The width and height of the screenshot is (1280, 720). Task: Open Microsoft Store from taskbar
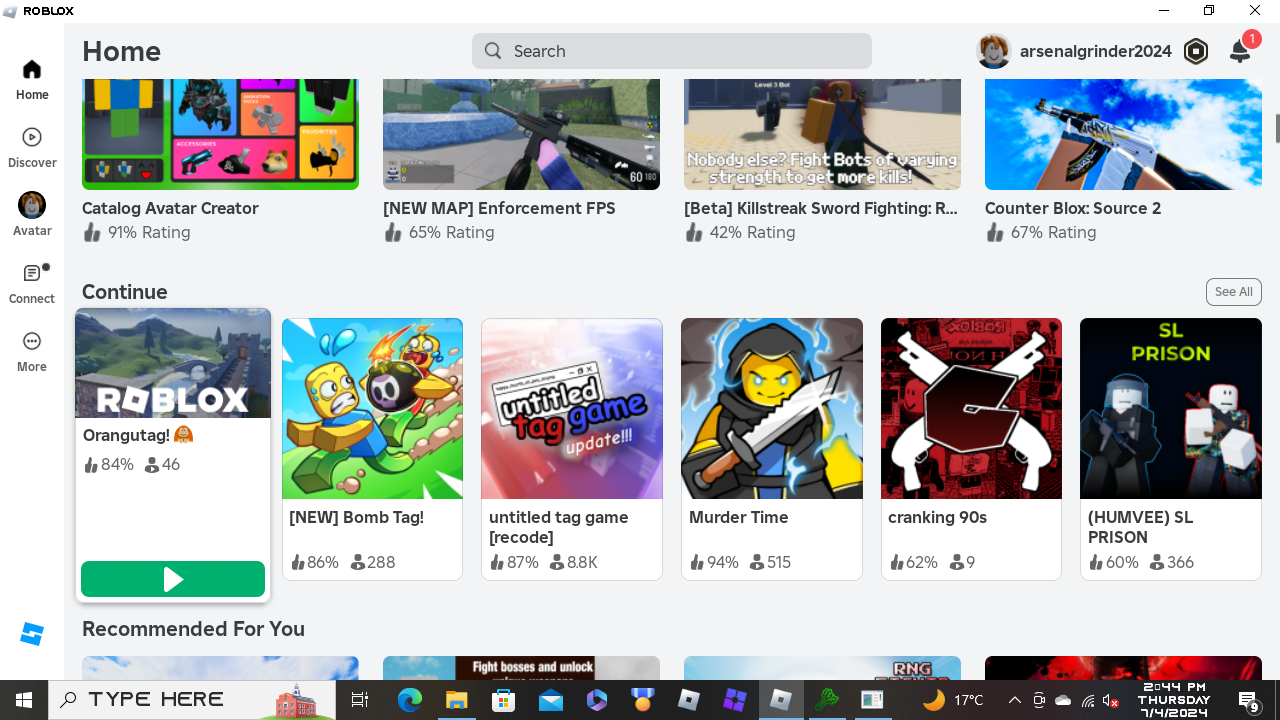pos(503,700)
